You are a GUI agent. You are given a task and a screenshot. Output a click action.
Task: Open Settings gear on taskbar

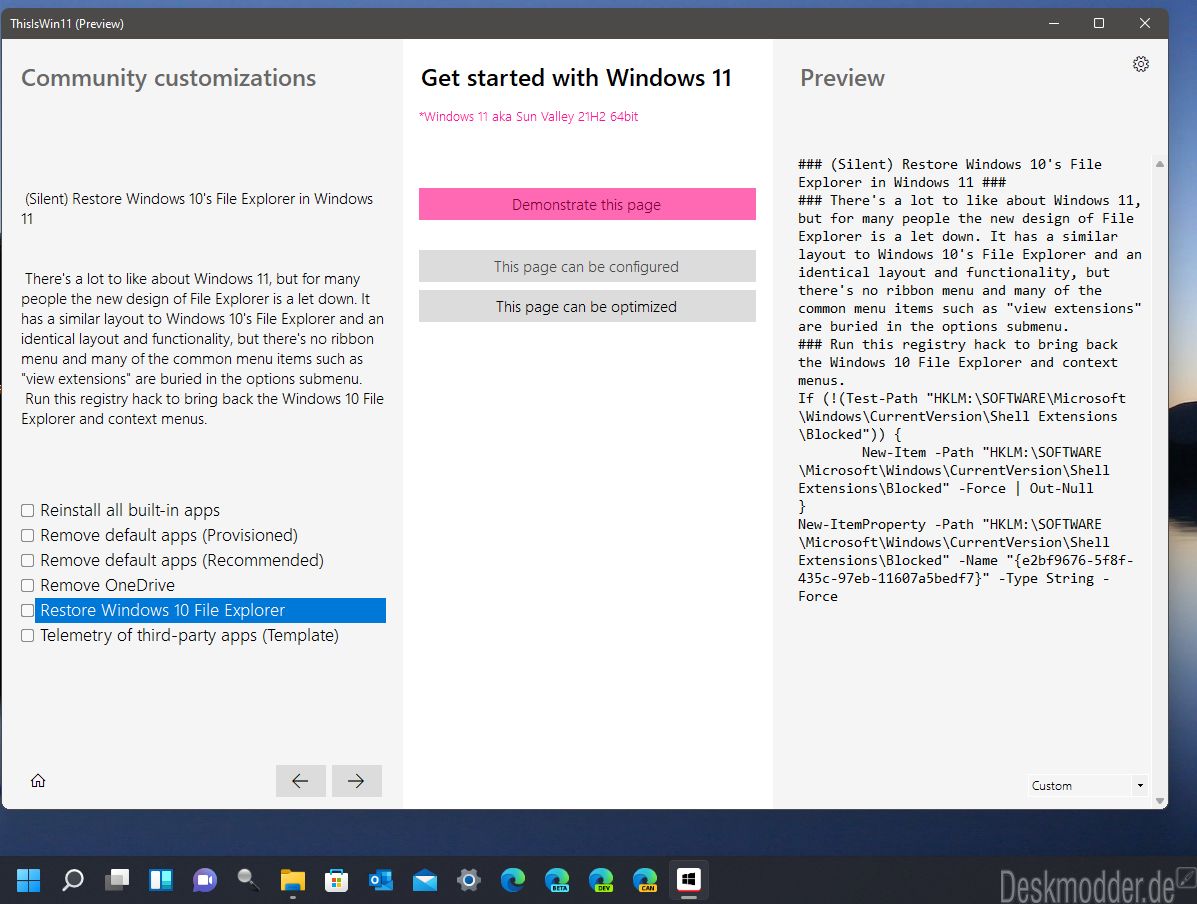coord(469,880)
